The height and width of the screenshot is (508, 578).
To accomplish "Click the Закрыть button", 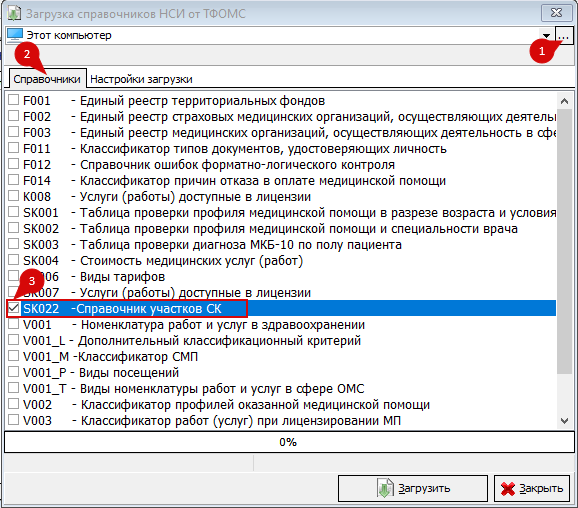I will pyautogui.click(x=532, y=488).
